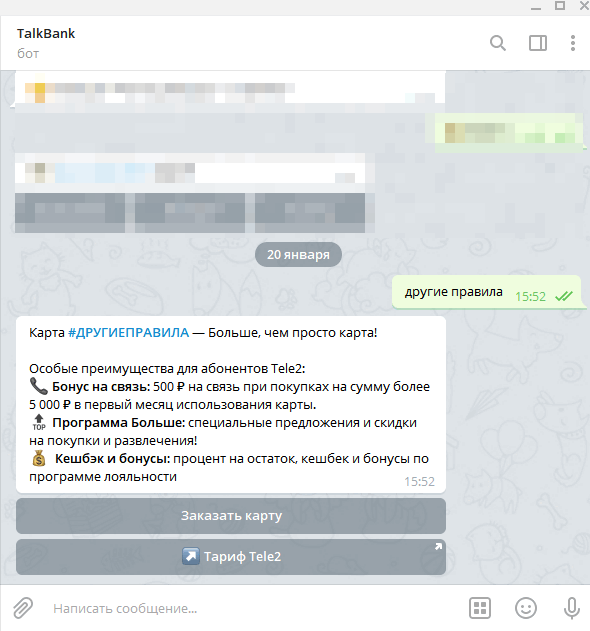590x631 pixels.
Task: Click the Заказать карту bot button
Action: 231,516
